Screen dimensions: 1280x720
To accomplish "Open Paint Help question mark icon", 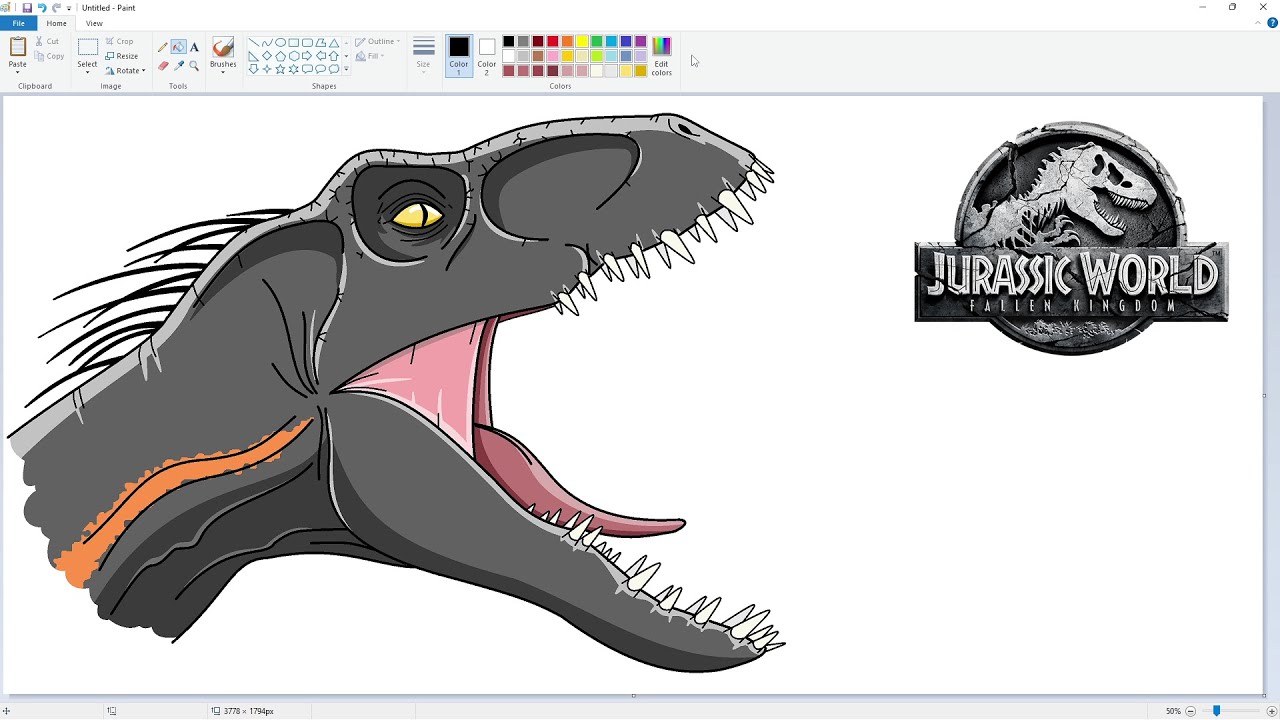I will tap(1273, 23).
